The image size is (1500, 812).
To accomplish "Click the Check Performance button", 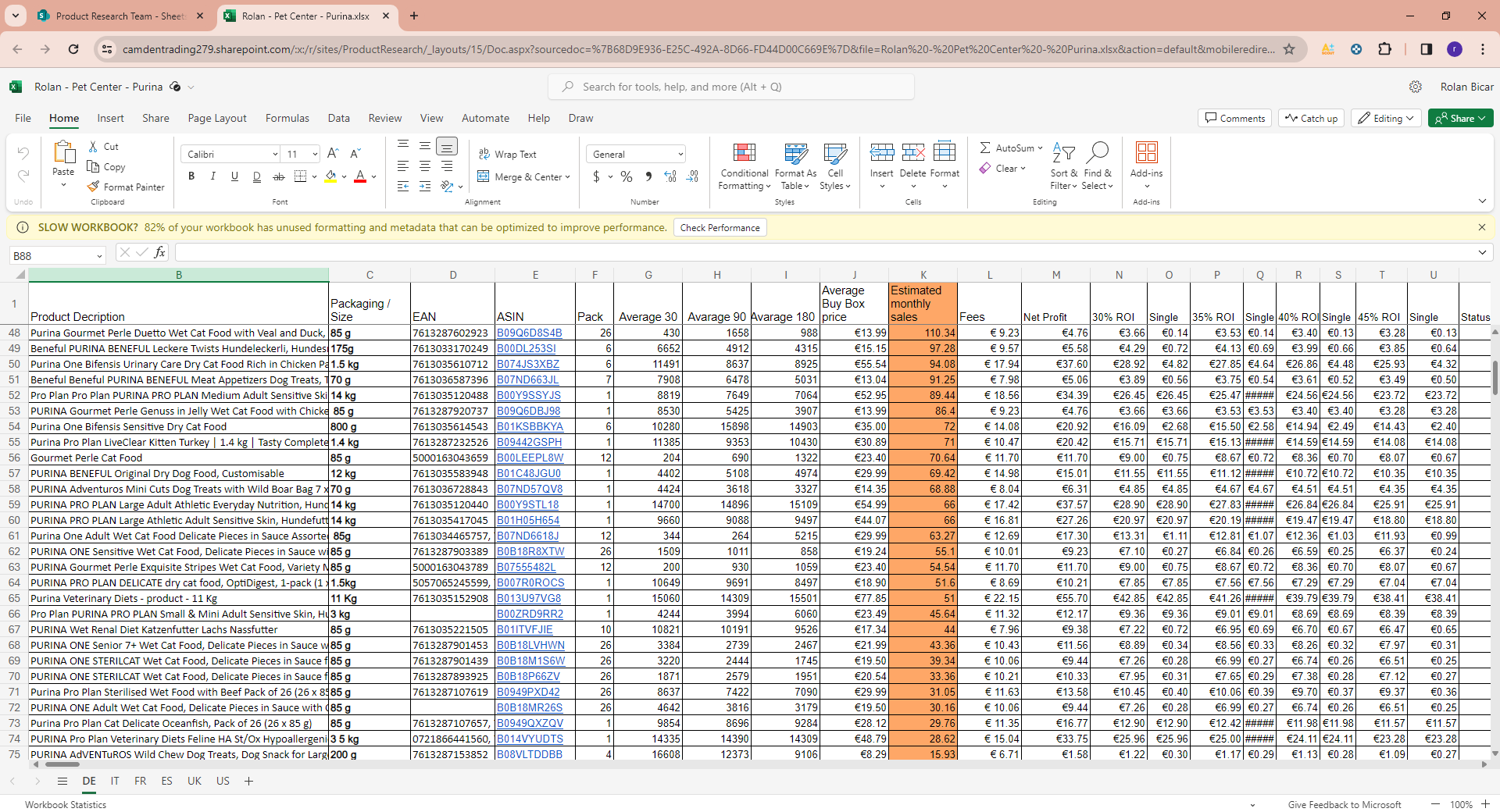I will [720, 227].
